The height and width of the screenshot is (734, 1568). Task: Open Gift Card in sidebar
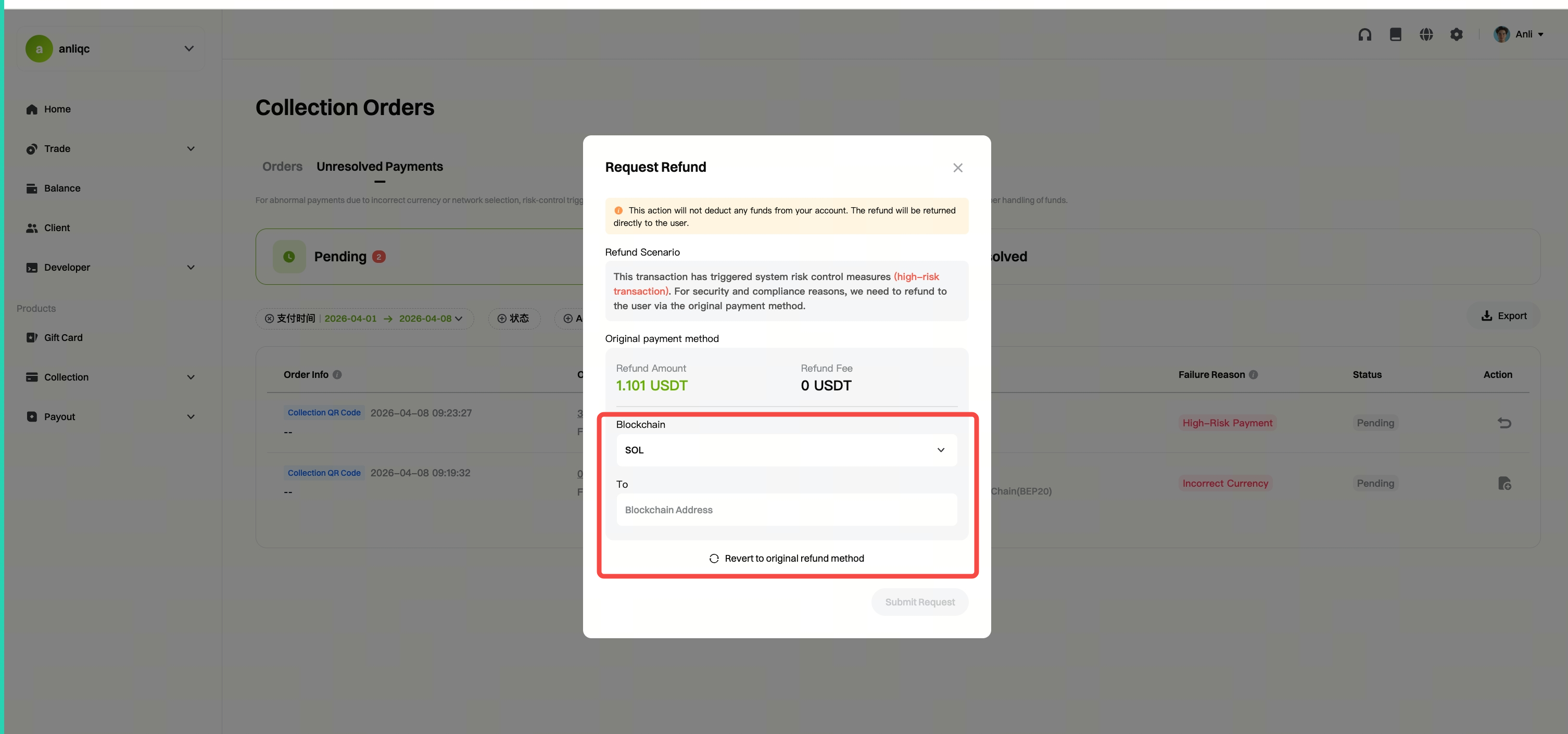(64, 338)
